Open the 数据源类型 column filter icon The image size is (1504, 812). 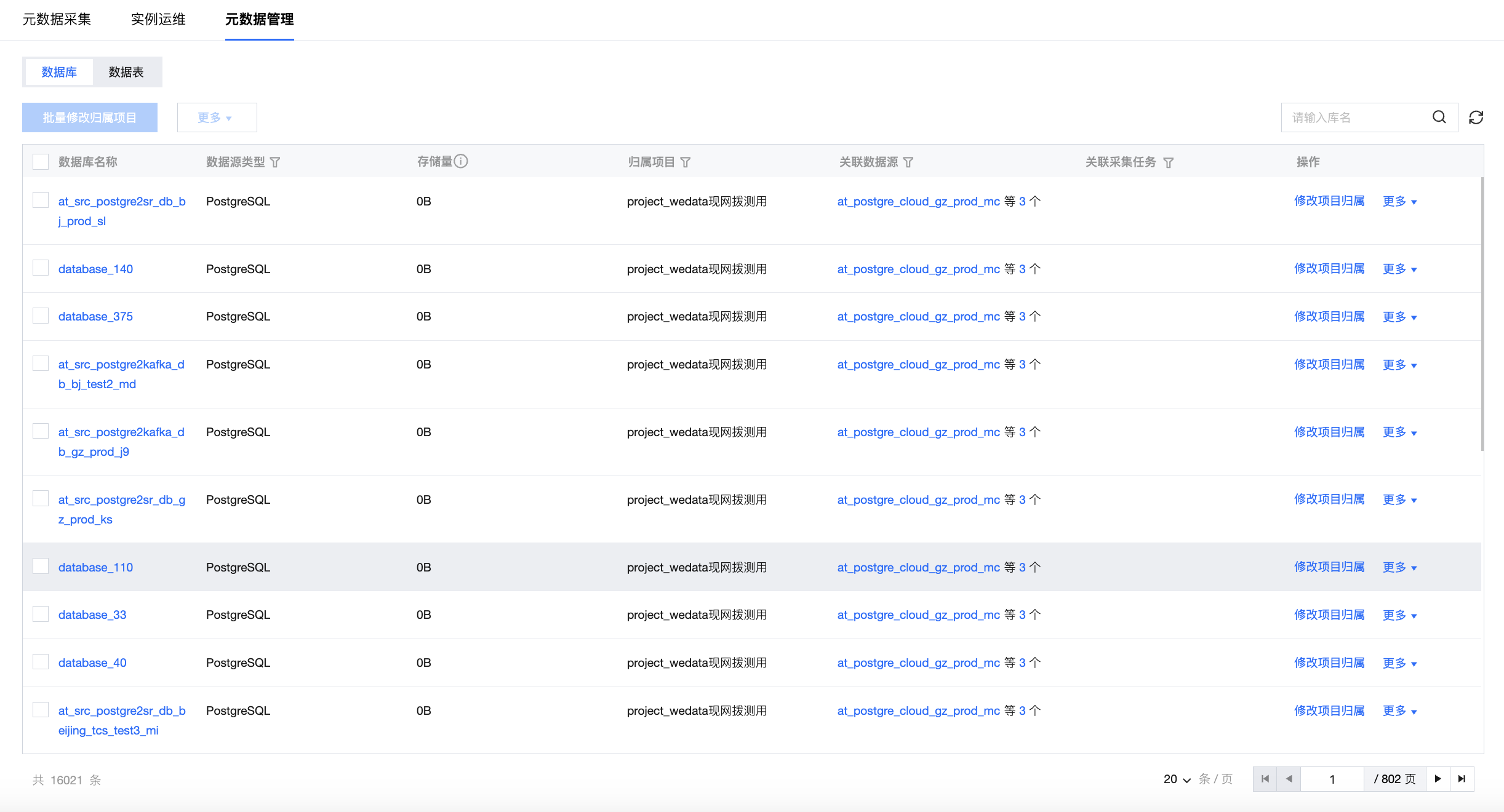point(275,162)
